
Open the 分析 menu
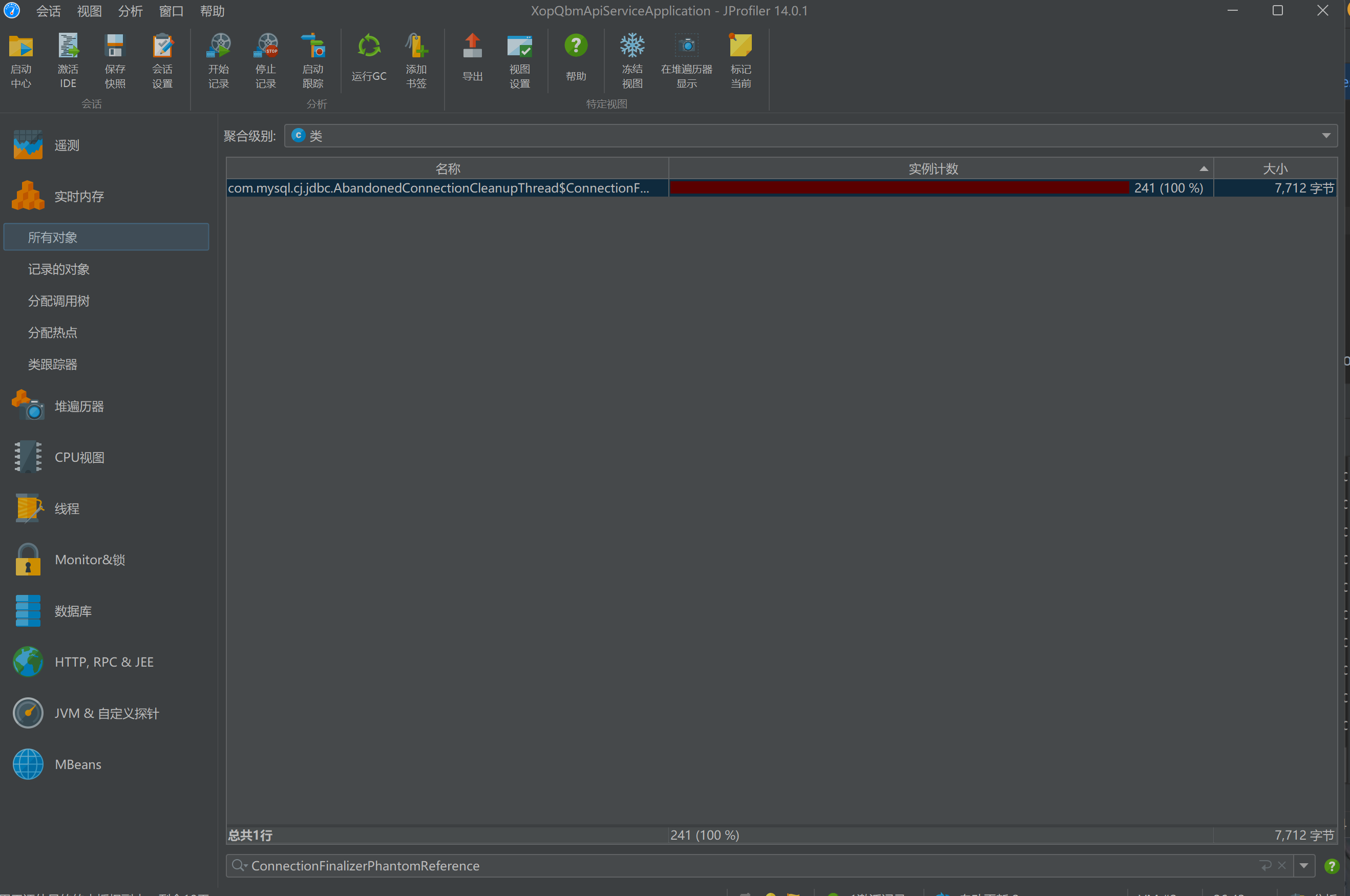click(130, 11)
